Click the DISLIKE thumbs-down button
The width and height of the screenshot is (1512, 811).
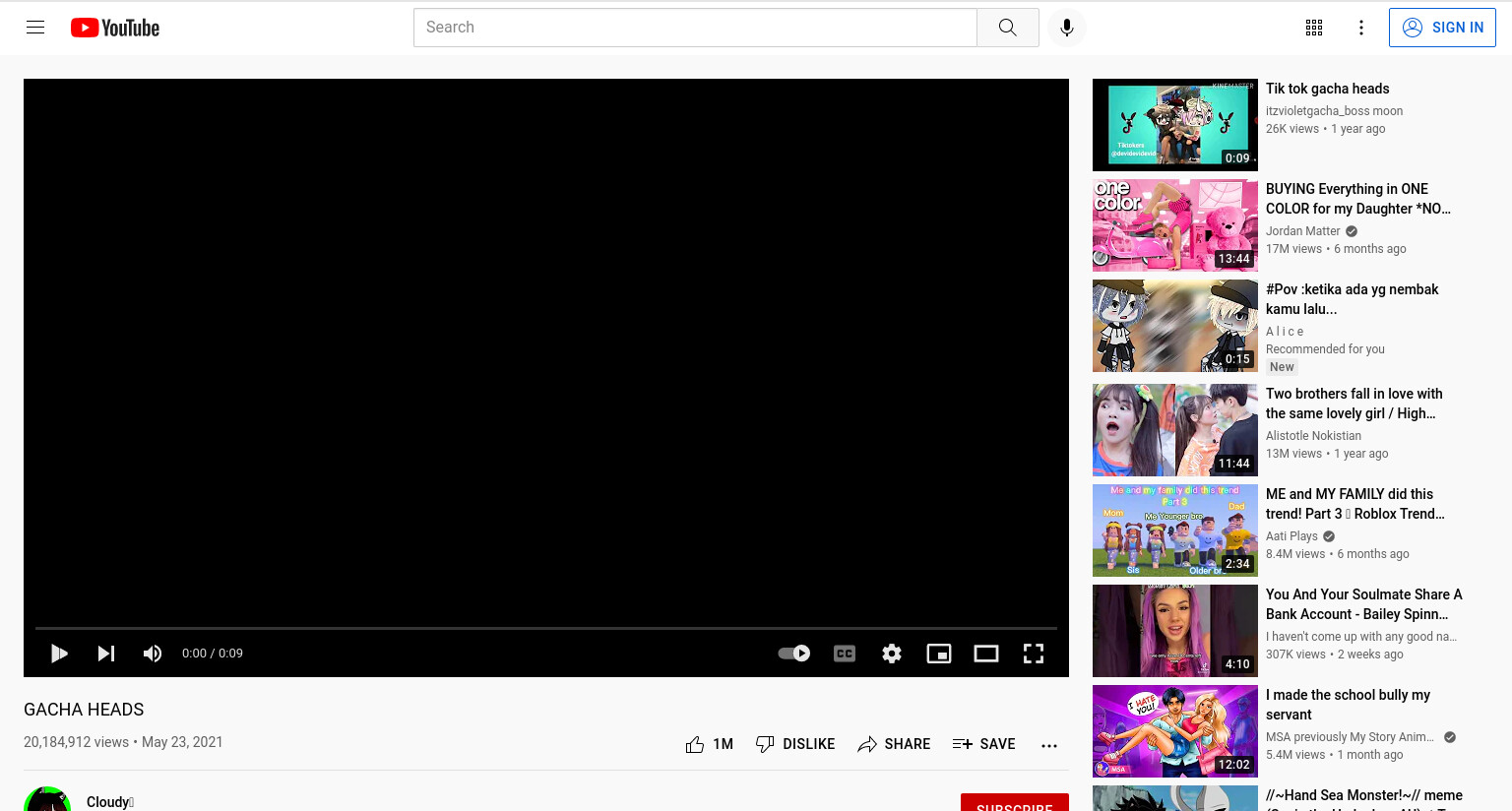(795, 744)
